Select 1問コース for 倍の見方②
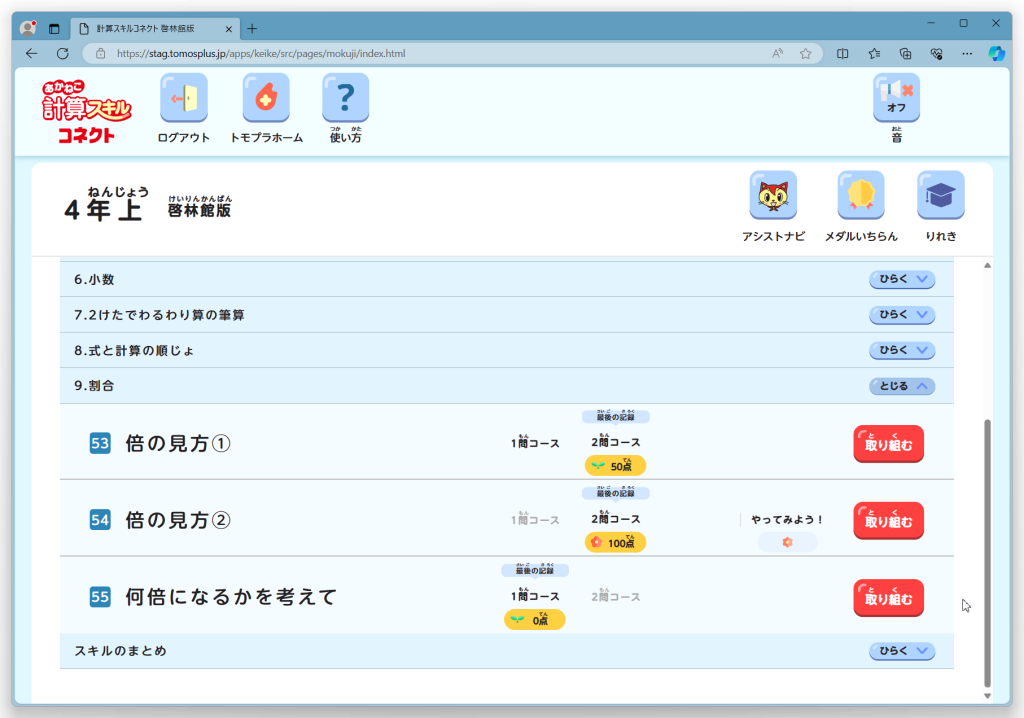 (x=535, y=519)
